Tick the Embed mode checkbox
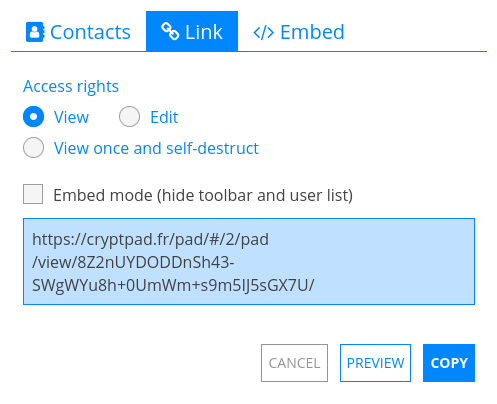This screenshot has height=404, width=497. pyautogui.click(x=33, y=194)
